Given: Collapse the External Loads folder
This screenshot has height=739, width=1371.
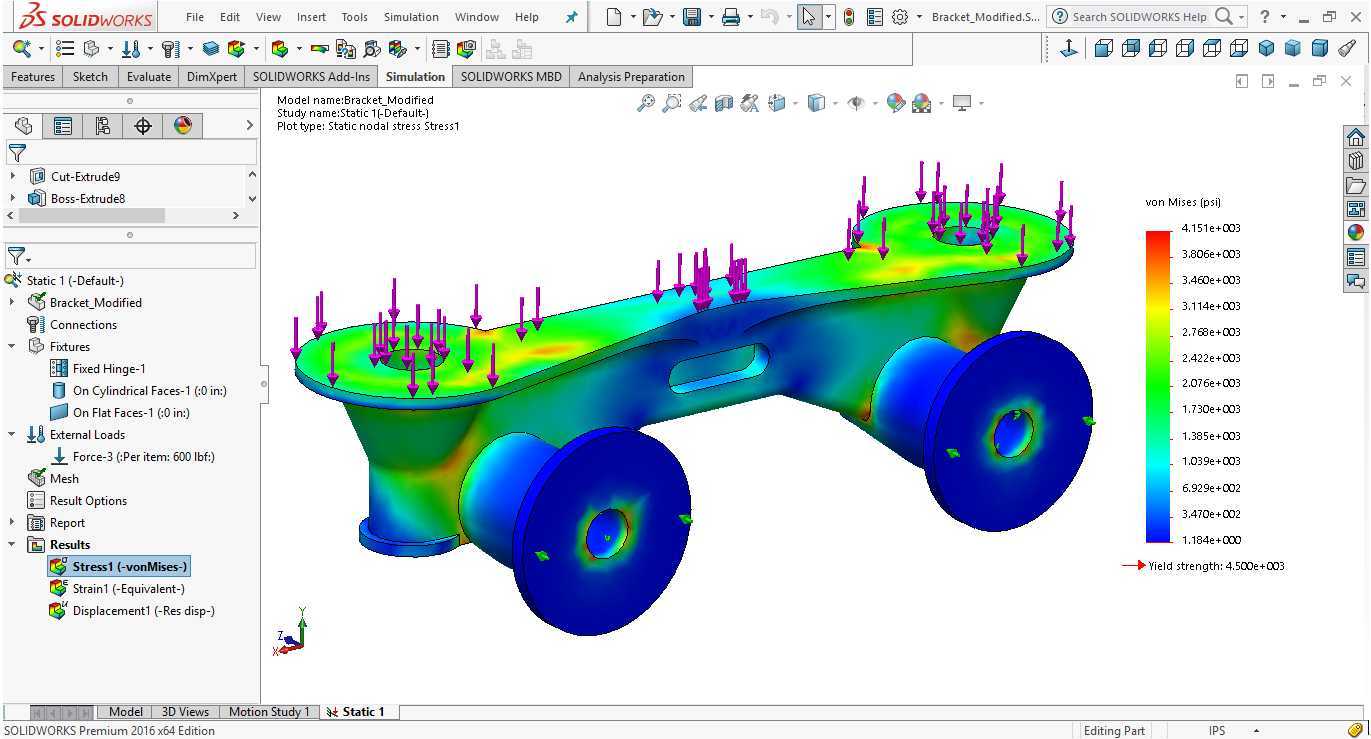Looking at the screenshot, I should tap(12, 434).
